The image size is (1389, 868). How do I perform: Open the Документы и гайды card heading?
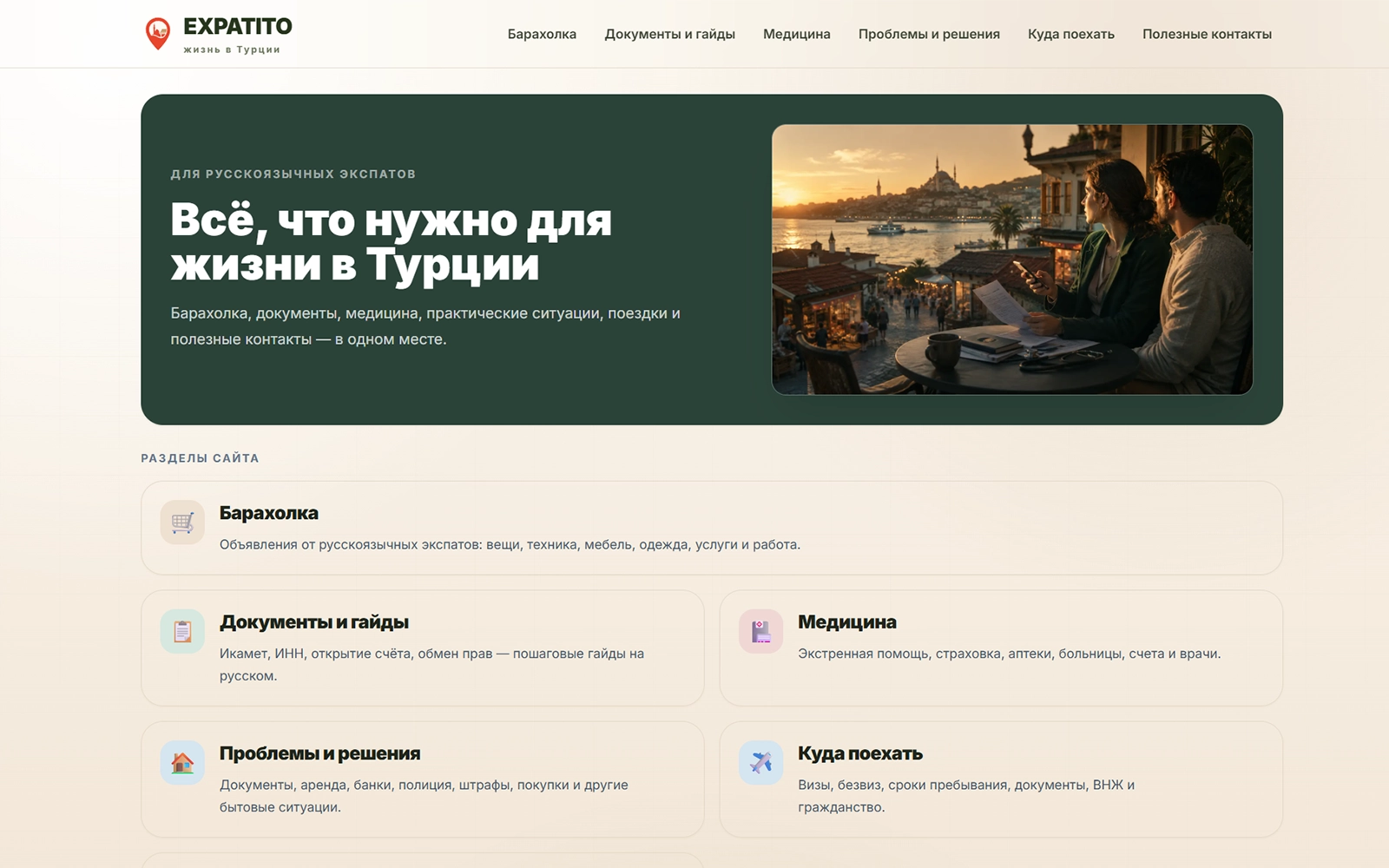314,621
